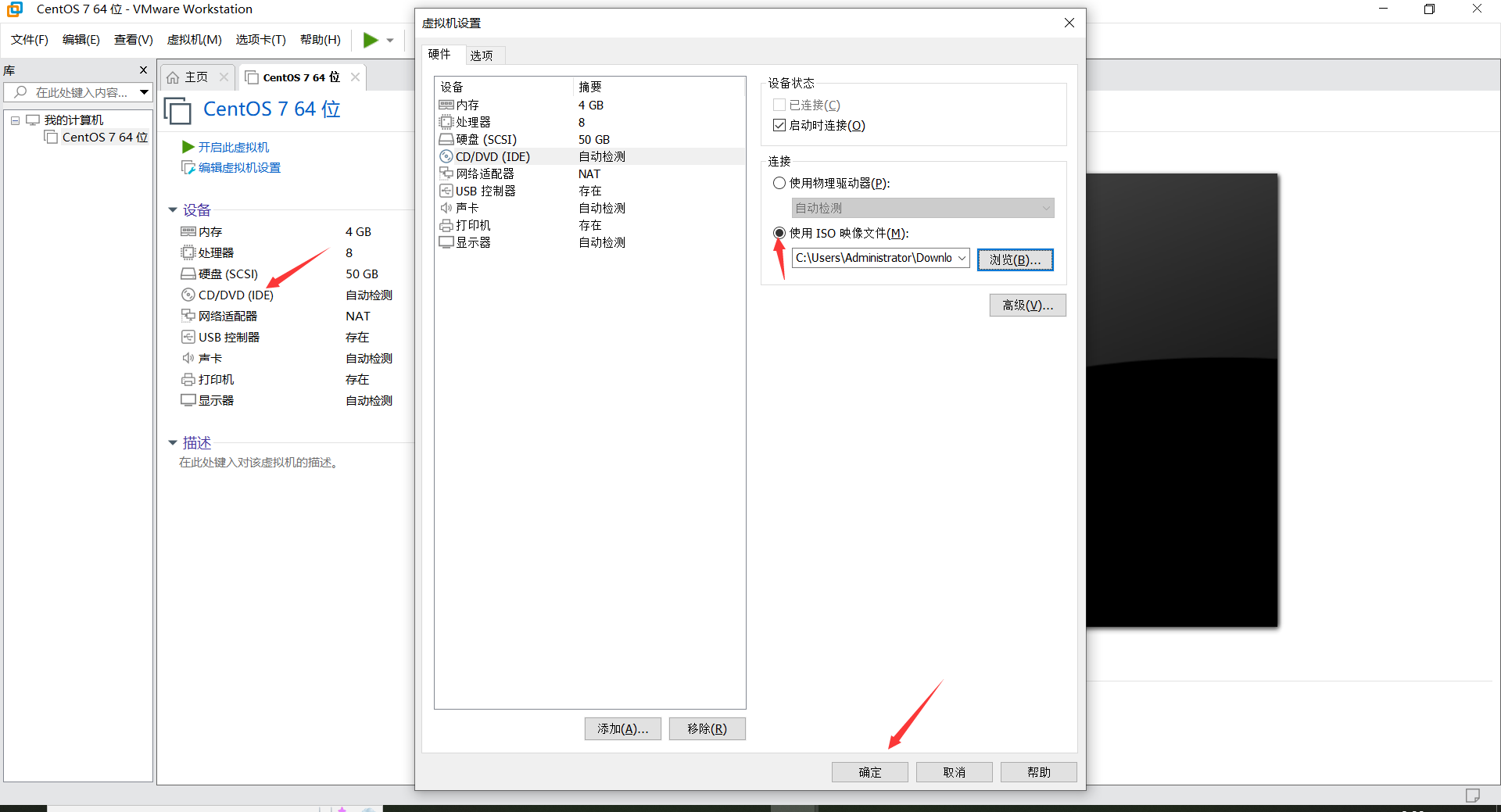The width and height of the screenshot is (1501, 812).
Task: Close the 虚拟机设置 dialog
Action: 1069,23
